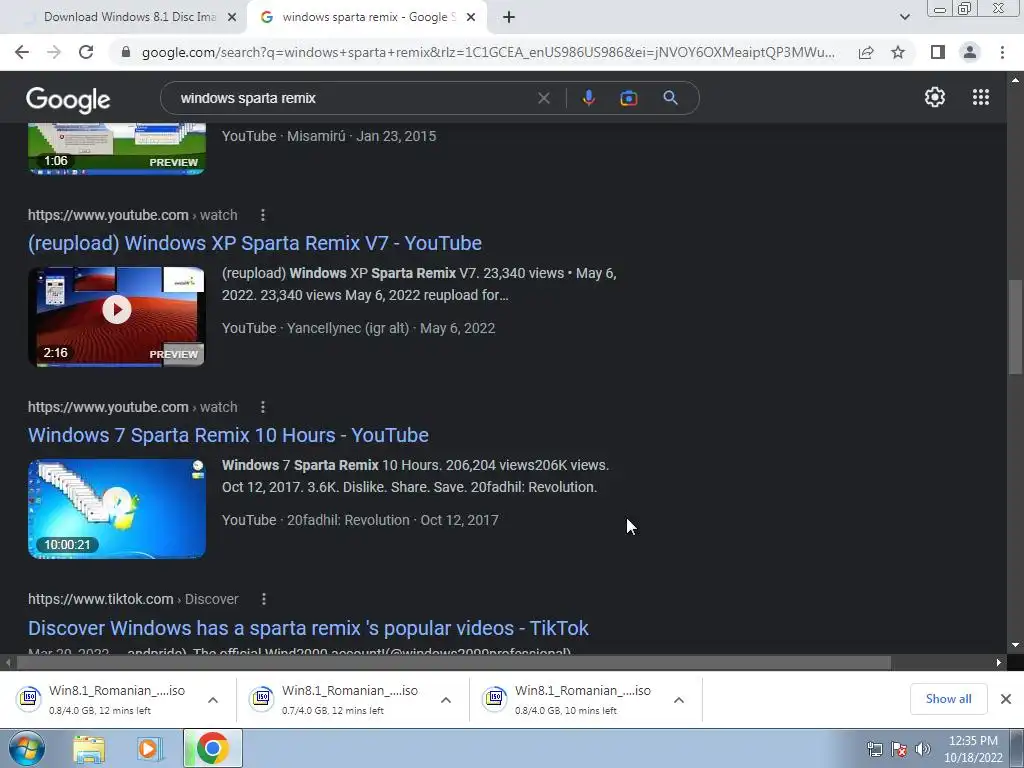
Task: Open options for Windows 7 Sparta Remix result
Action: [263, 407]
